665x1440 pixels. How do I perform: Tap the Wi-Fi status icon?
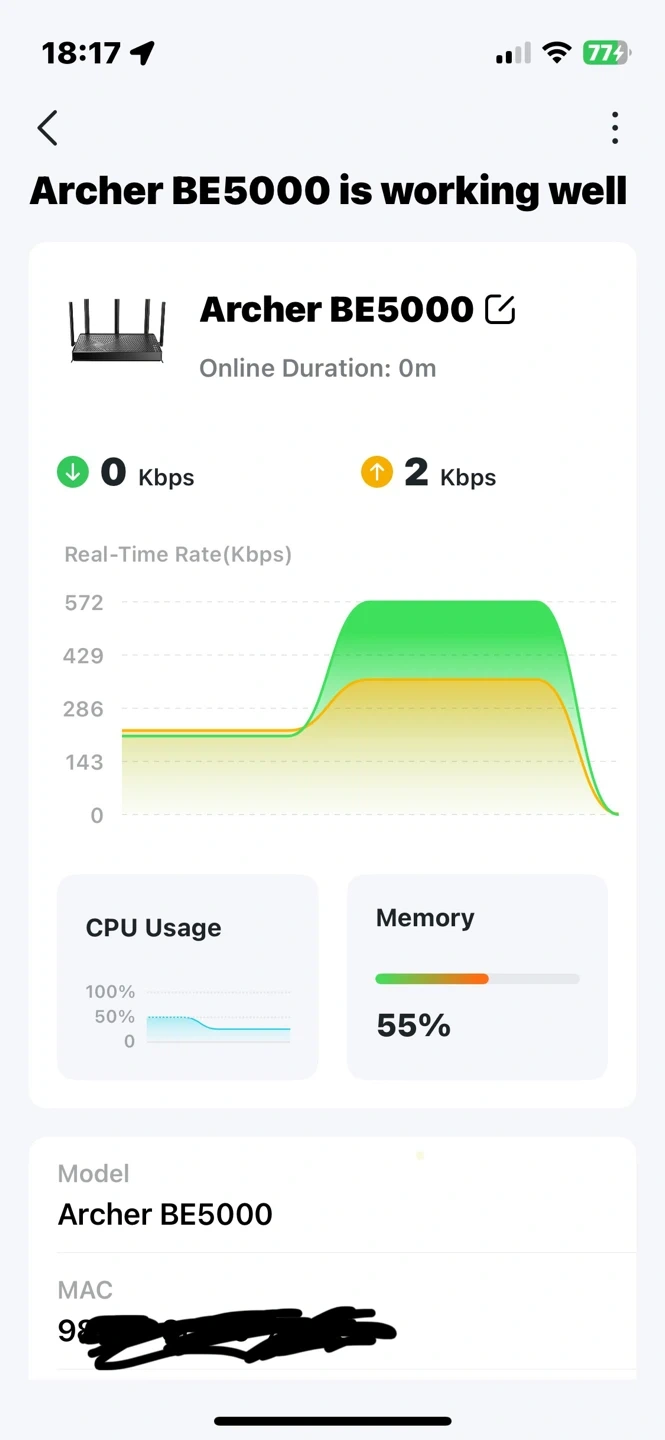[x=556, y=53]
